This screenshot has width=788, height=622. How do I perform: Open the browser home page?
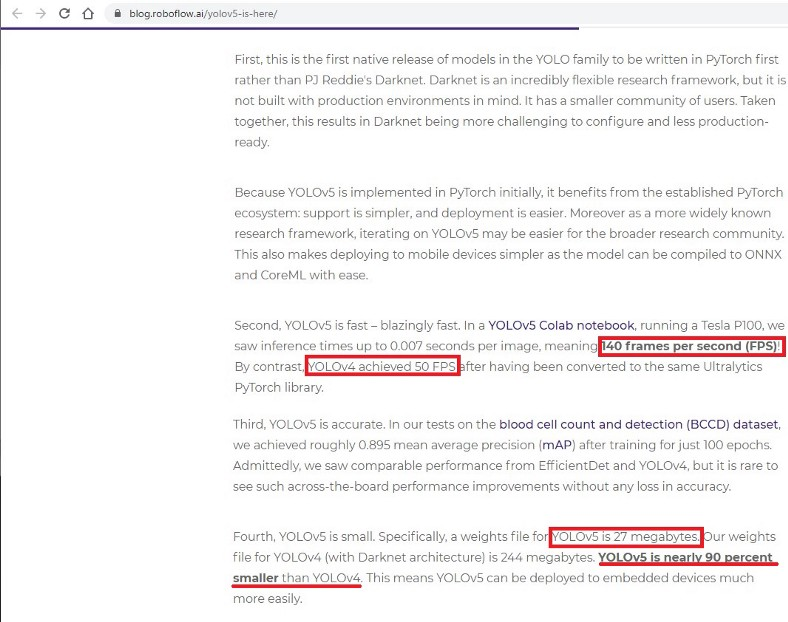coord(88,14)
